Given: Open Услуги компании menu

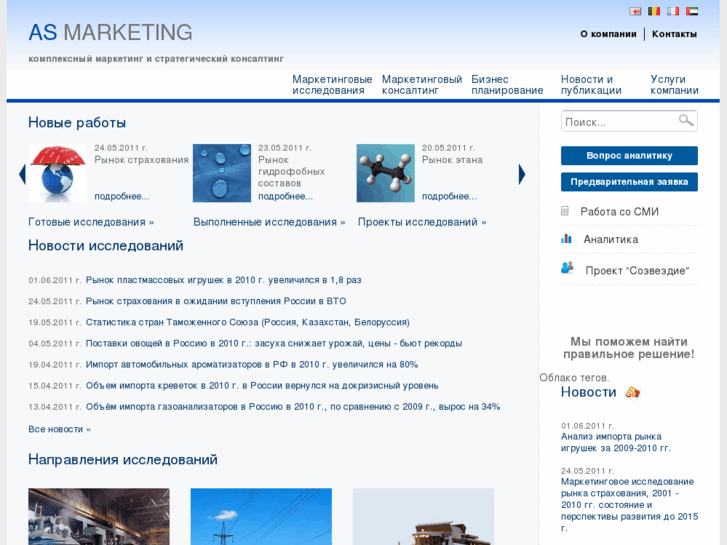Looking at the screenshot, I should (x=674, y=85).
